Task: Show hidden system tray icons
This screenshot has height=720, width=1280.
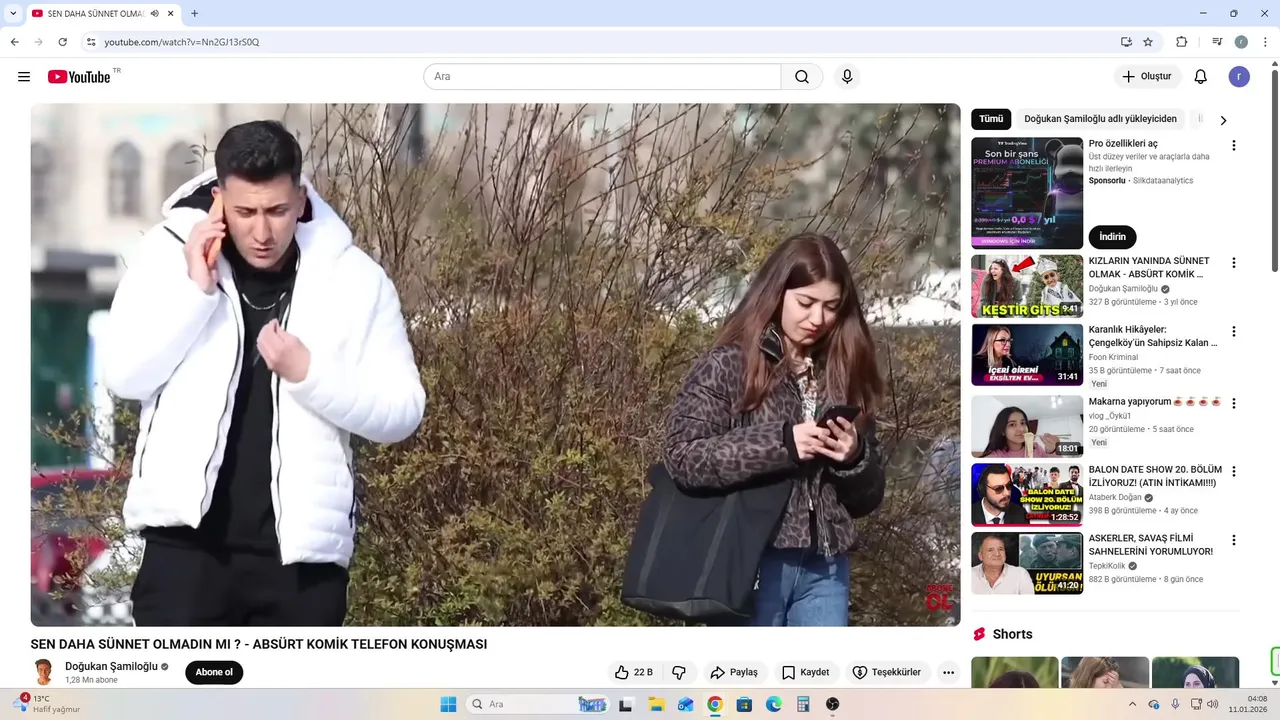Action: click(1132, 704)
